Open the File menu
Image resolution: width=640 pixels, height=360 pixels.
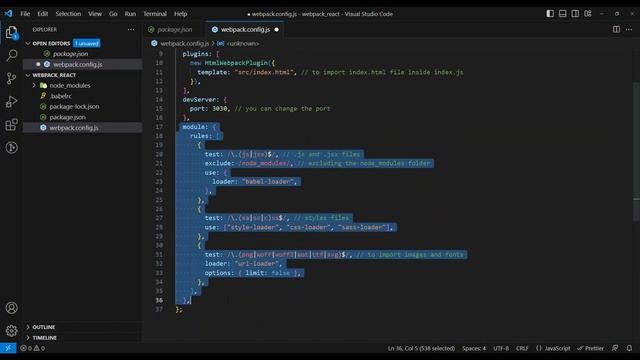[x=25, y=13]
